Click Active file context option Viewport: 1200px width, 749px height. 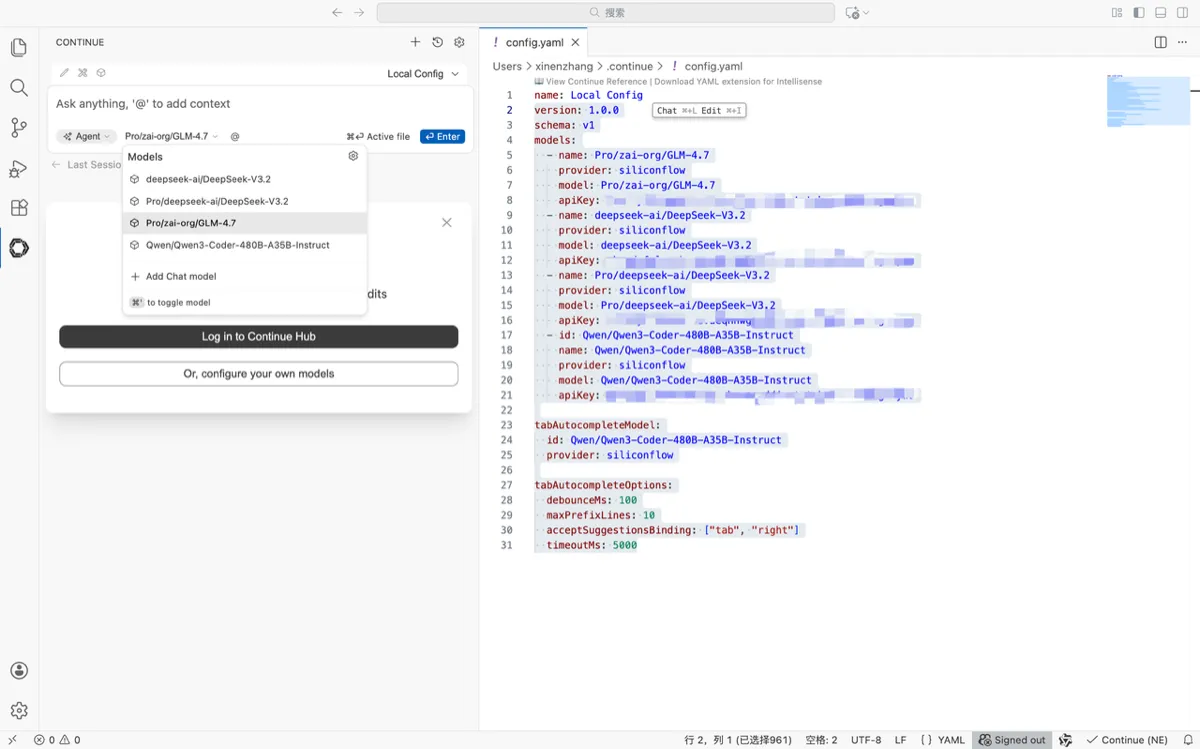point(378,136)
